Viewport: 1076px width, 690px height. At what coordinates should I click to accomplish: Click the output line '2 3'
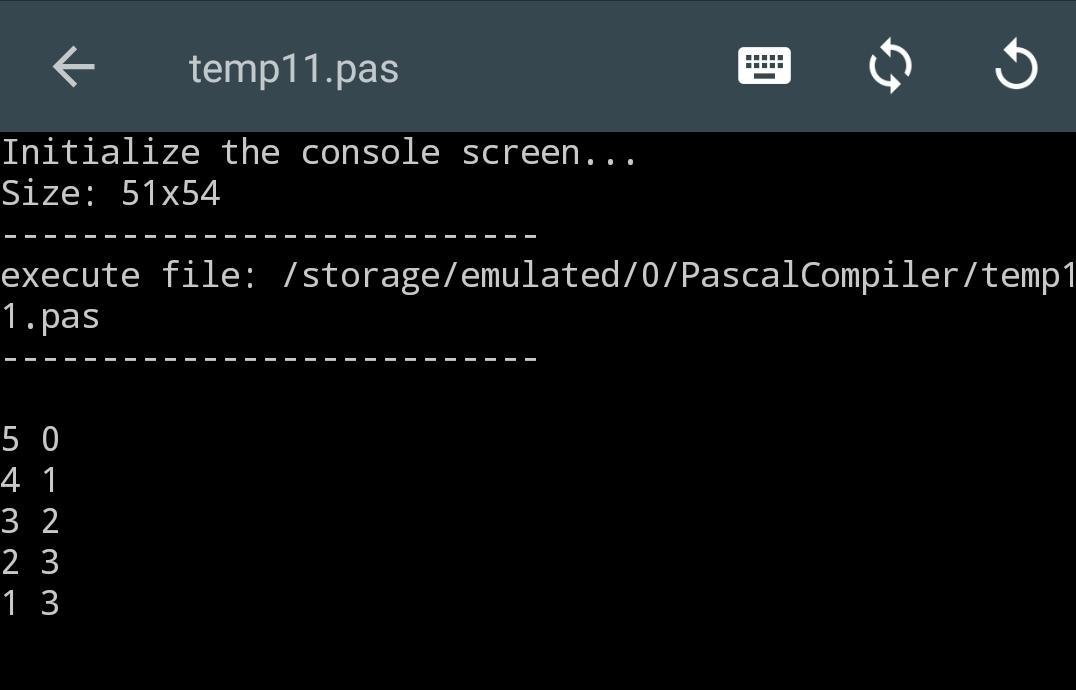[x=31, y=563]
